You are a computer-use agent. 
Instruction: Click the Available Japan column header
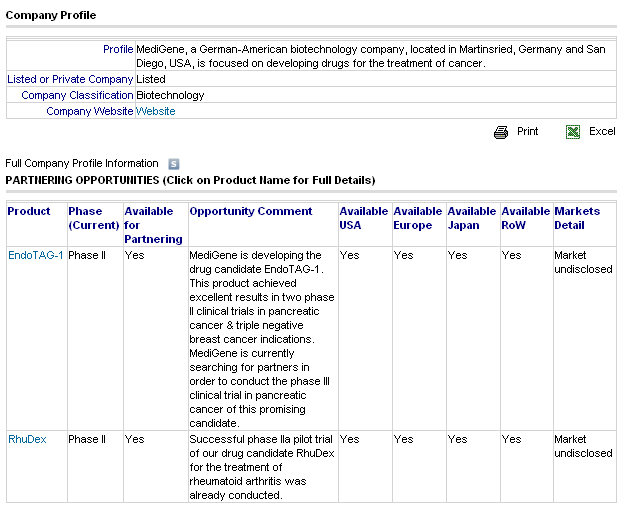point(471,218)
